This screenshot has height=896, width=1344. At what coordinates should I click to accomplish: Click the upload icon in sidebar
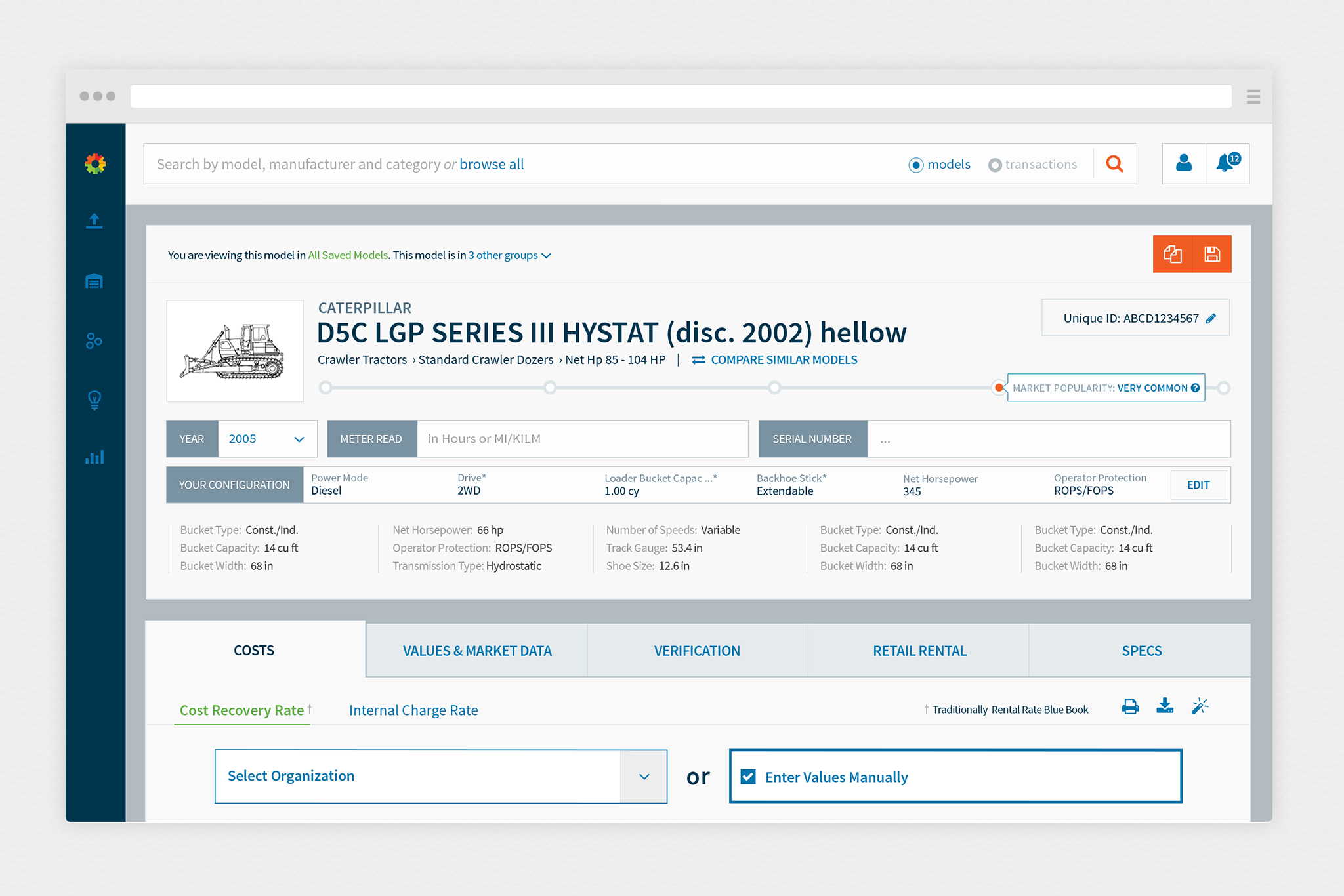point(94,221)
